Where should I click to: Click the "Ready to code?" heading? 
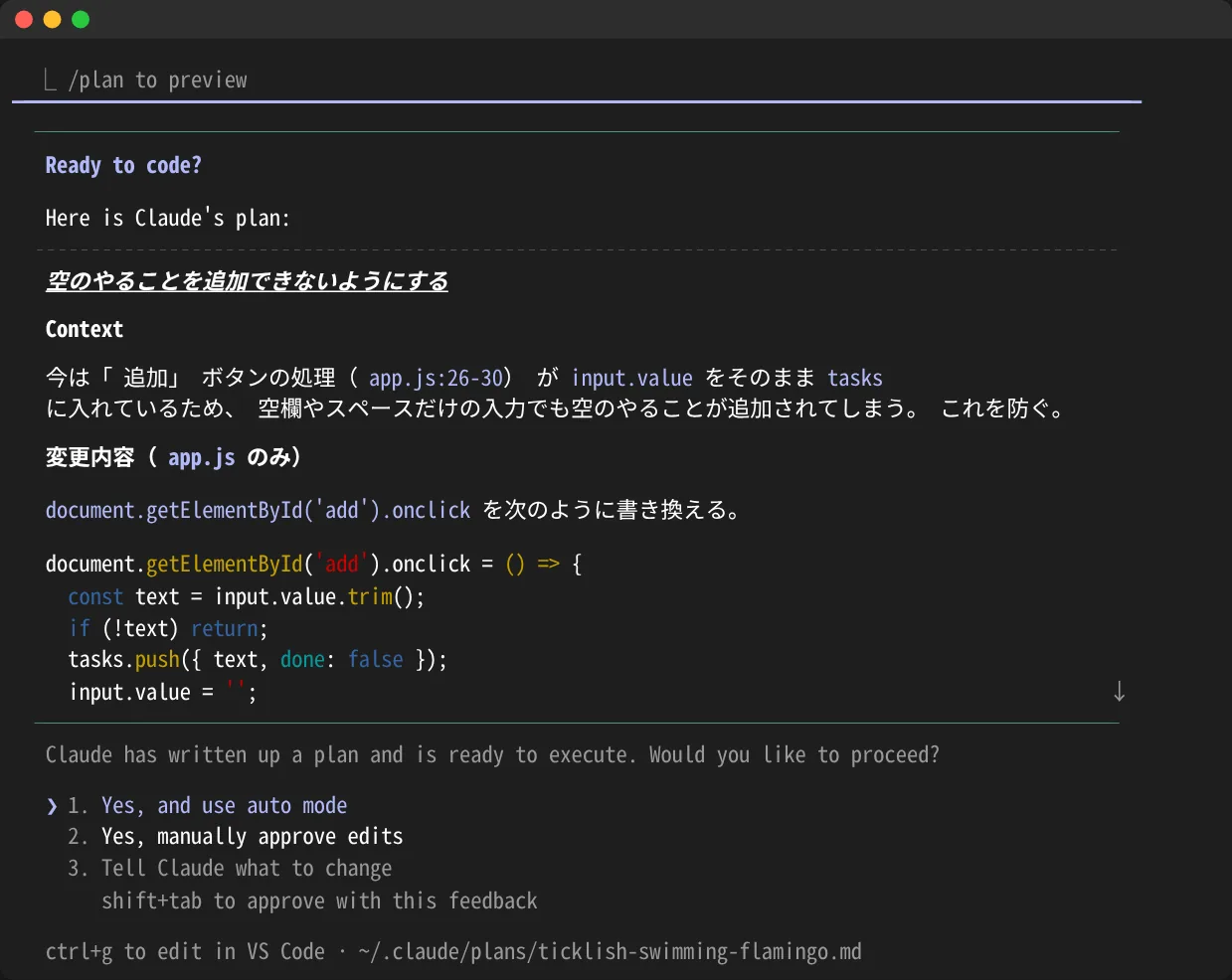click(x=123, y=165)
